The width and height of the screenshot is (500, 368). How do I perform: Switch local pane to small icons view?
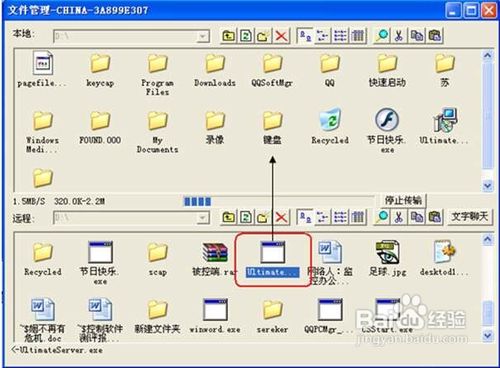[322, 35]
